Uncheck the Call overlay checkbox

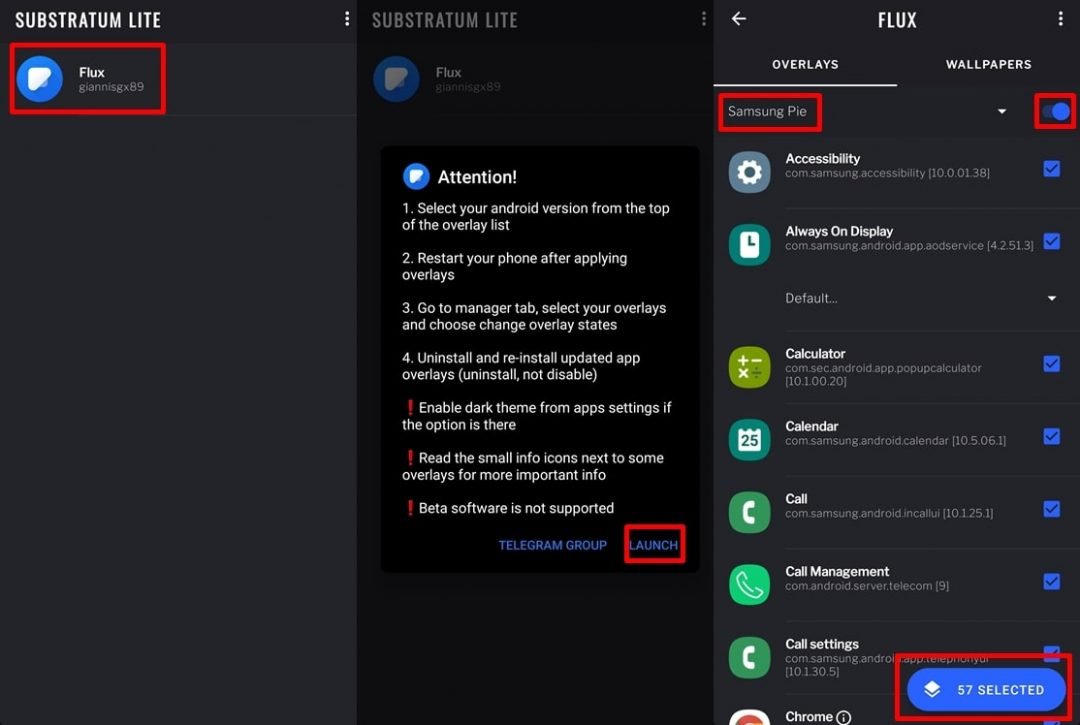[x=1051, y=509]
